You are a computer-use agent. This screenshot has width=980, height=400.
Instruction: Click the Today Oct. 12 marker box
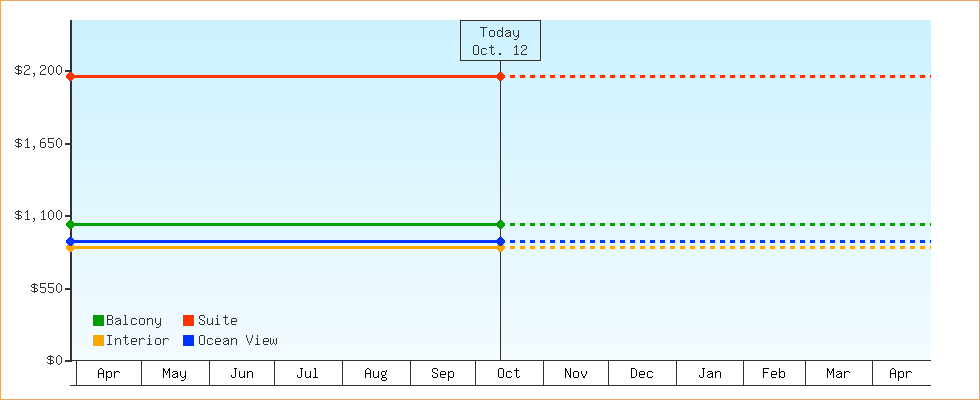point(500,41)
